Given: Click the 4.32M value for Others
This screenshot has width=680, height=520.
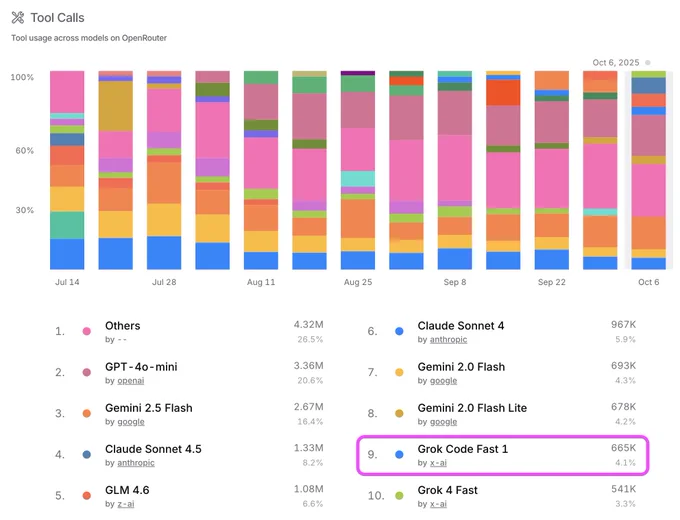Looking at the screenshot, I should click(x=308, y=324).
